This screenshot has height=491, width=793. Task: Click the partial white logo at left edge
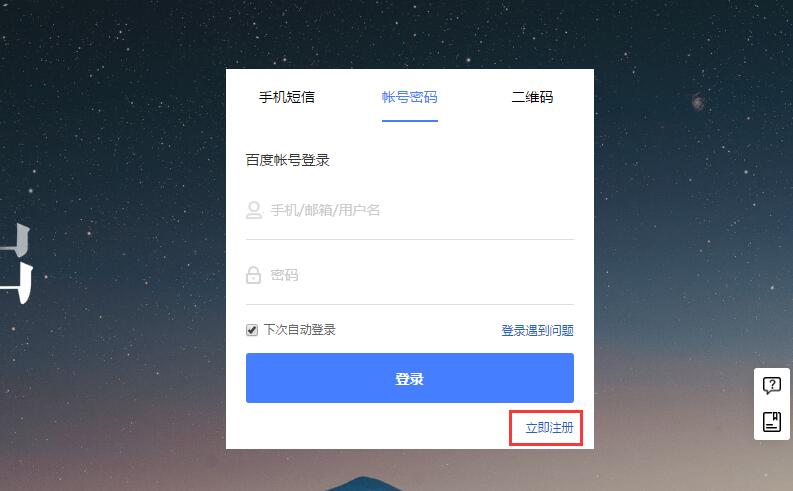[x=17, y=263]
